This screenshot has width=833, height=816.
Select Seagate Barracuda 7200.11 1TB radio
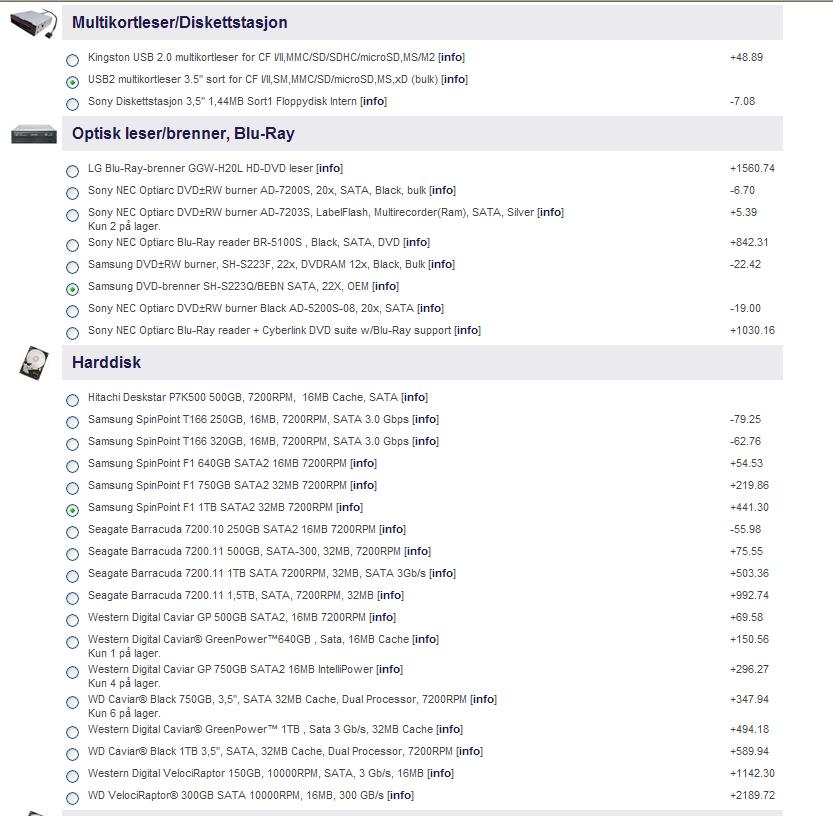click(x=72, y=576)
